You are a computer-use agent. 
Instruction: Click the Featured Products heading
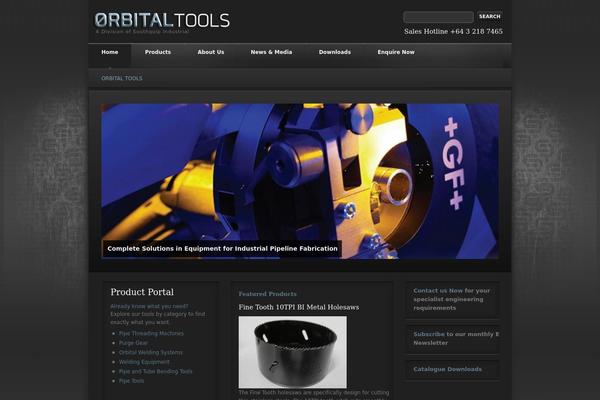267,294
